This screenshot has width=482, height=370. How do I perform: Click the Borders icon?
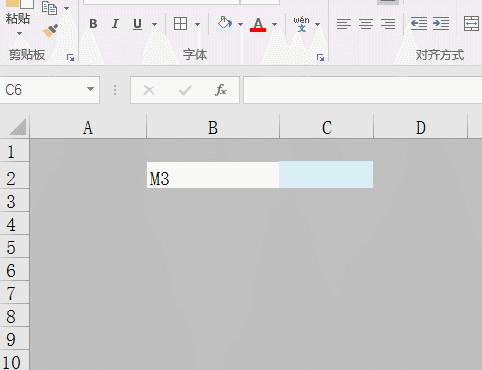pos(180,24)
